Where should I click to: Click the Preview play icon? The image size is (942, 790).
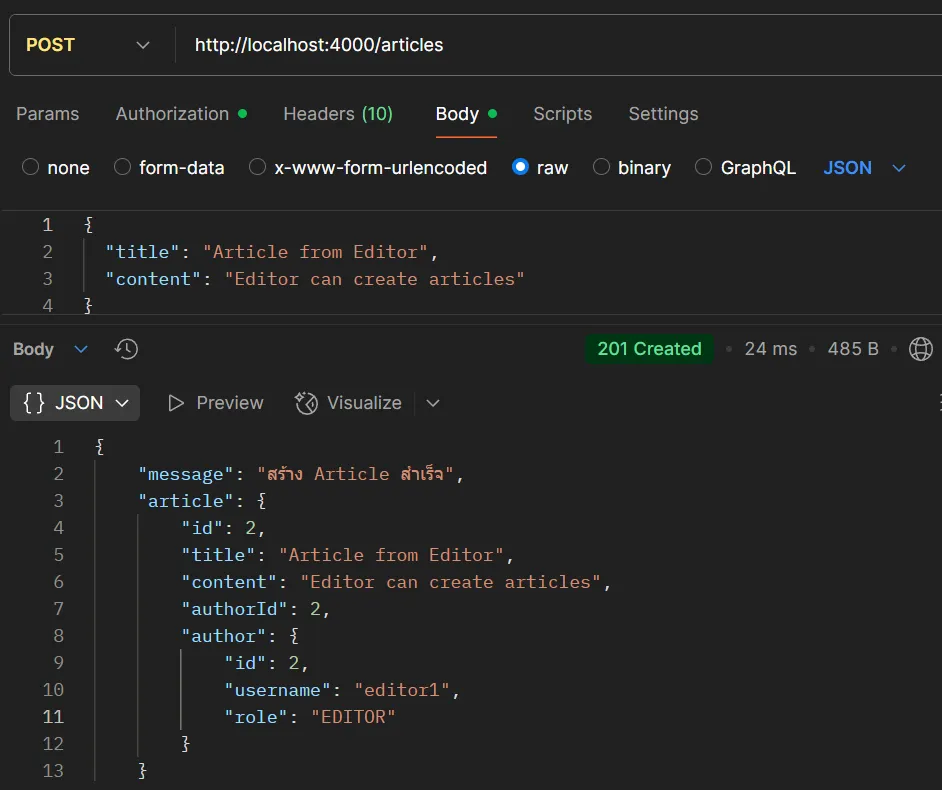click(179, 402)
